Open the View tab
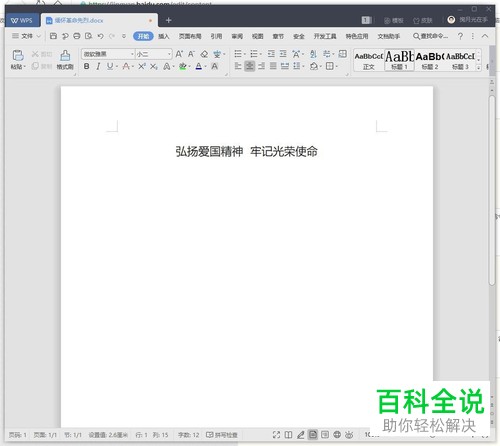Image resolution: width=500 pixels, height=446 pixels. tap(257, 36)
